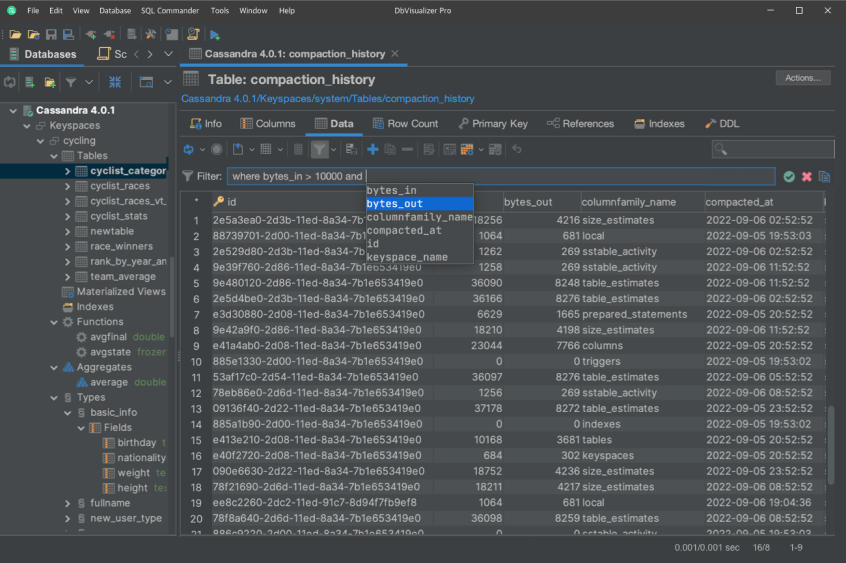Collapse the cycling keyspace node
The width and height of the screenshot is (846, 563).
pyautogui.click(x=40, y=141)
